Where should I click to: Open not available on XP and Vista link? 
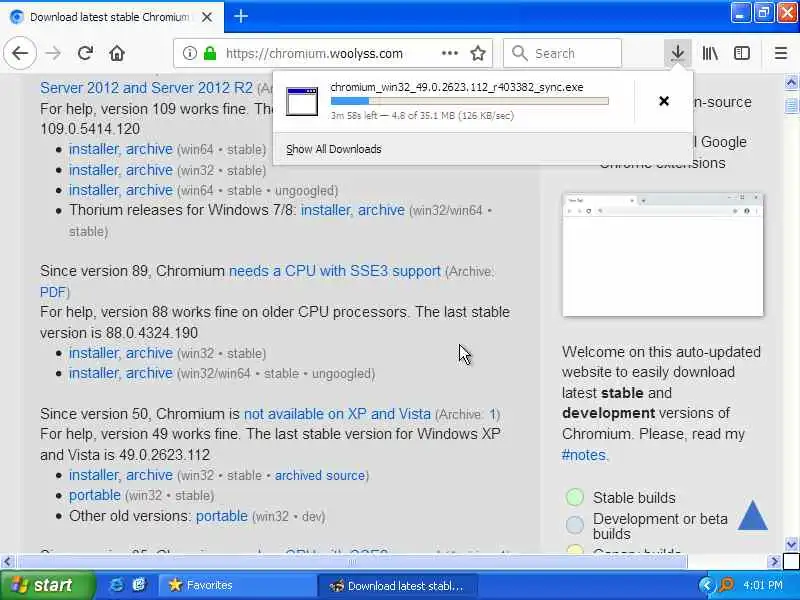tap(337, 414)
